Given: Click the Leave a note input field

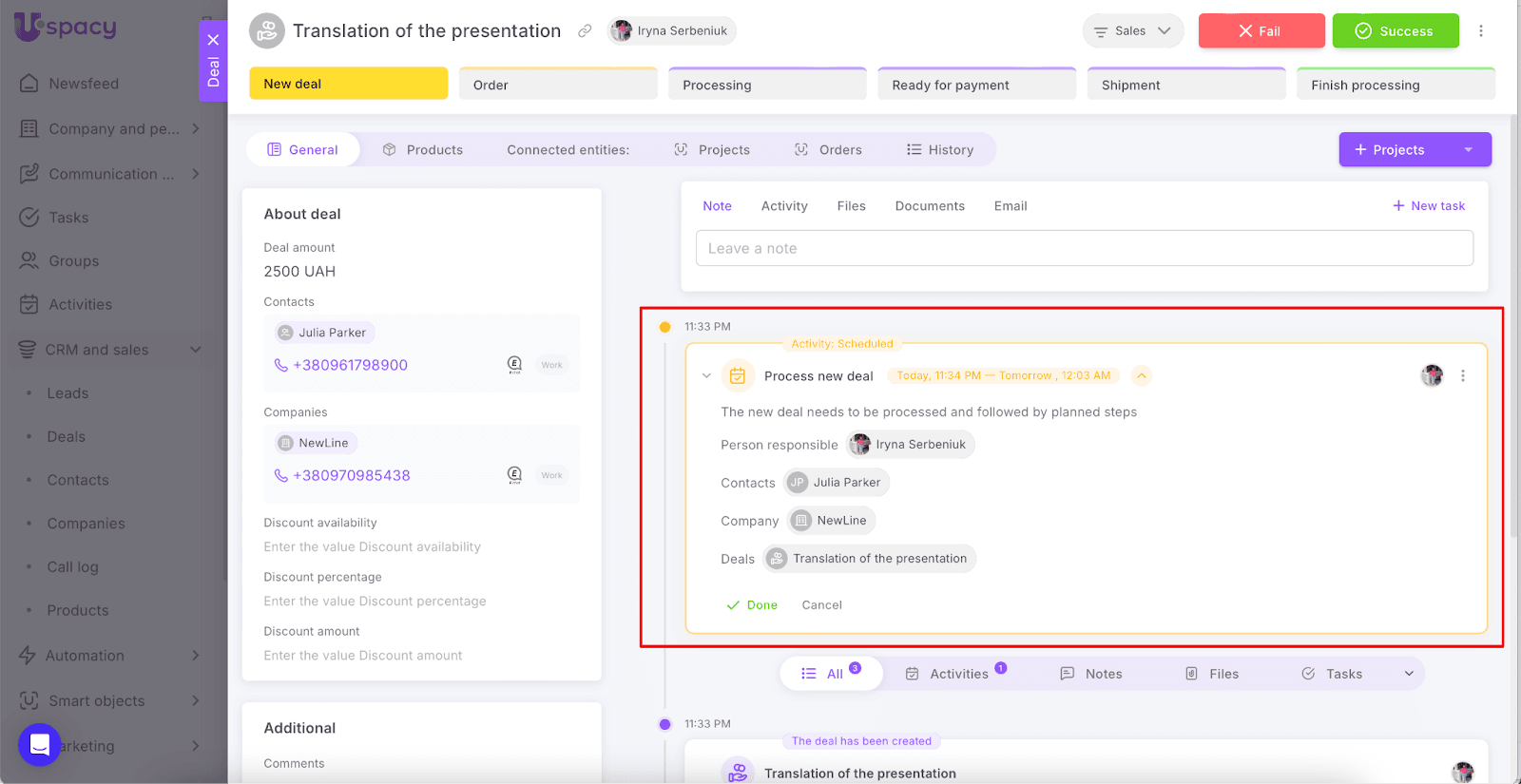Looking at the screenshot, I should pos(1084,249).
